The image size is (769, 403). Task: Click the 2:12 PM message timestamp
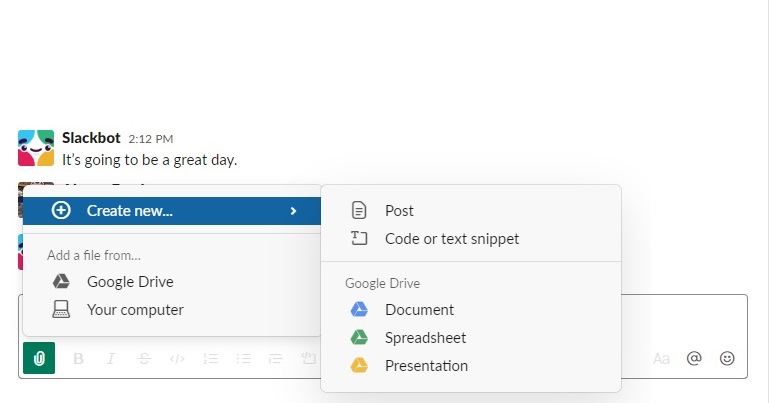pyautogui.click(x=151, y=139)
